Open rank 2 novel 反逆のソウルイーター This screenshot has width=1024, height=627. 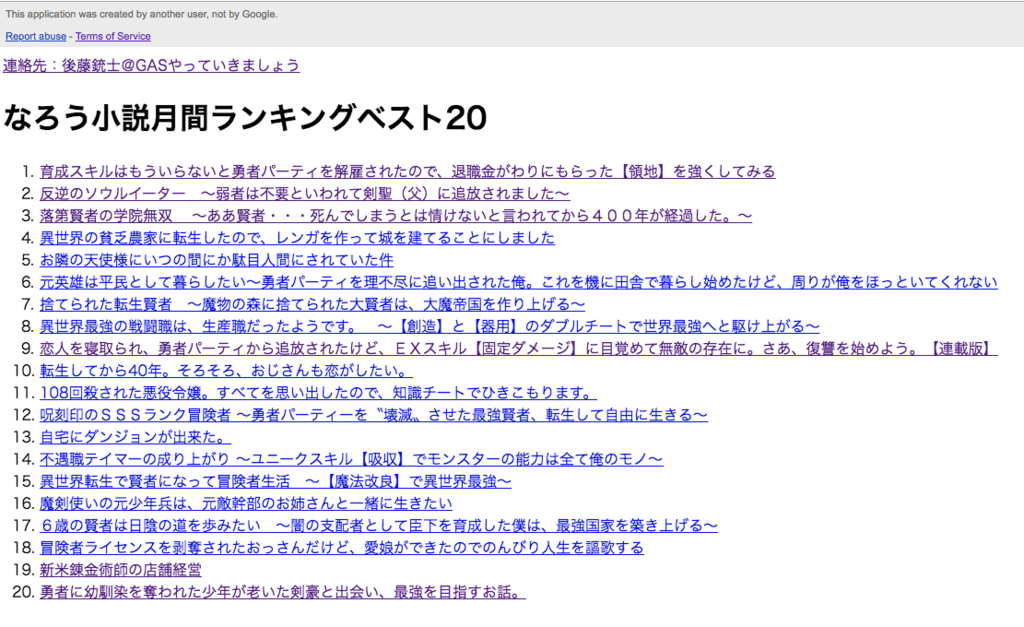tap(304, 194)
